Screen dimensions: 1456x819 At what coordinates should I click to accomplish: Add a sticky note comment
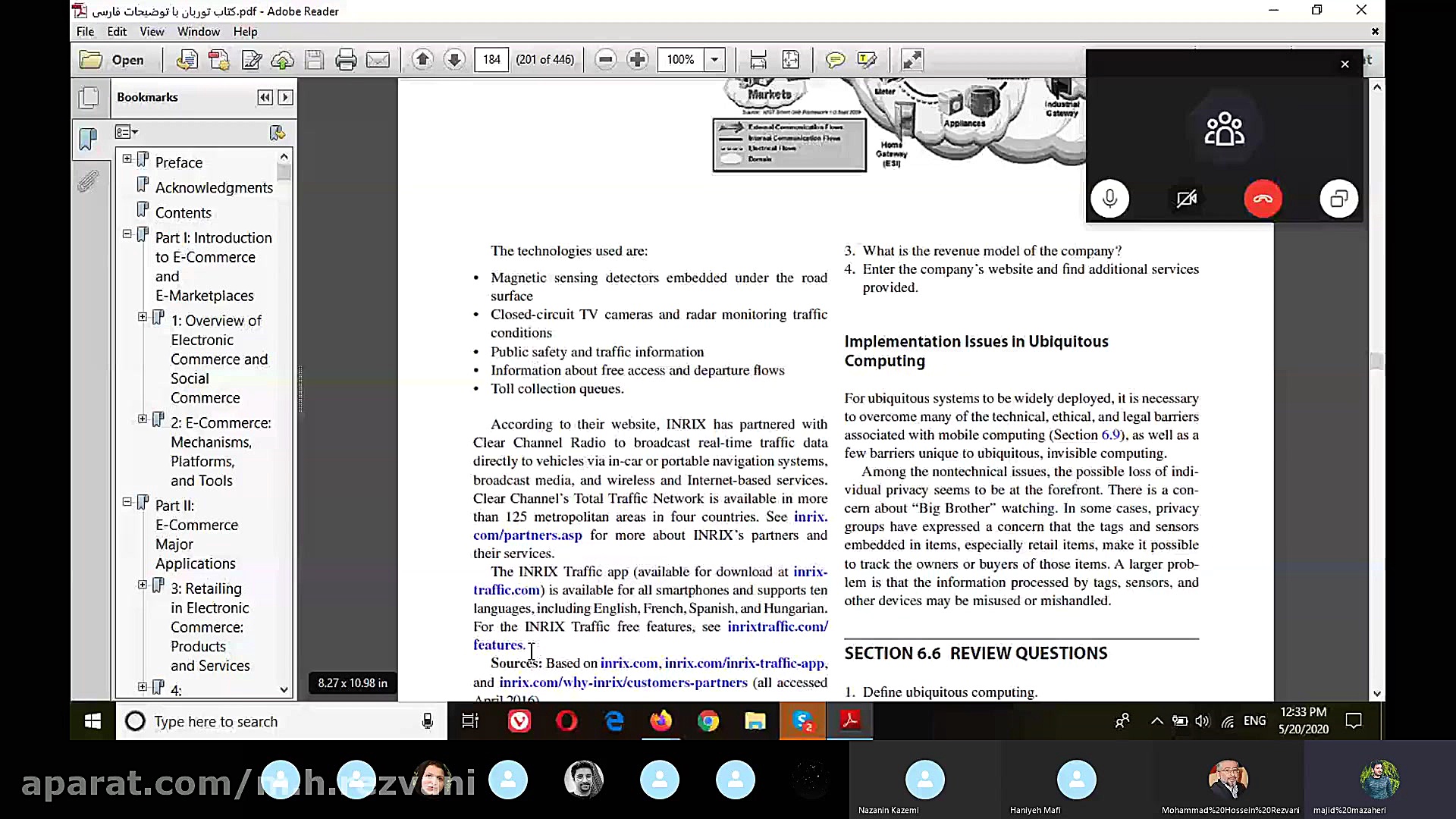pyautogui.click(x=835, y=60)
